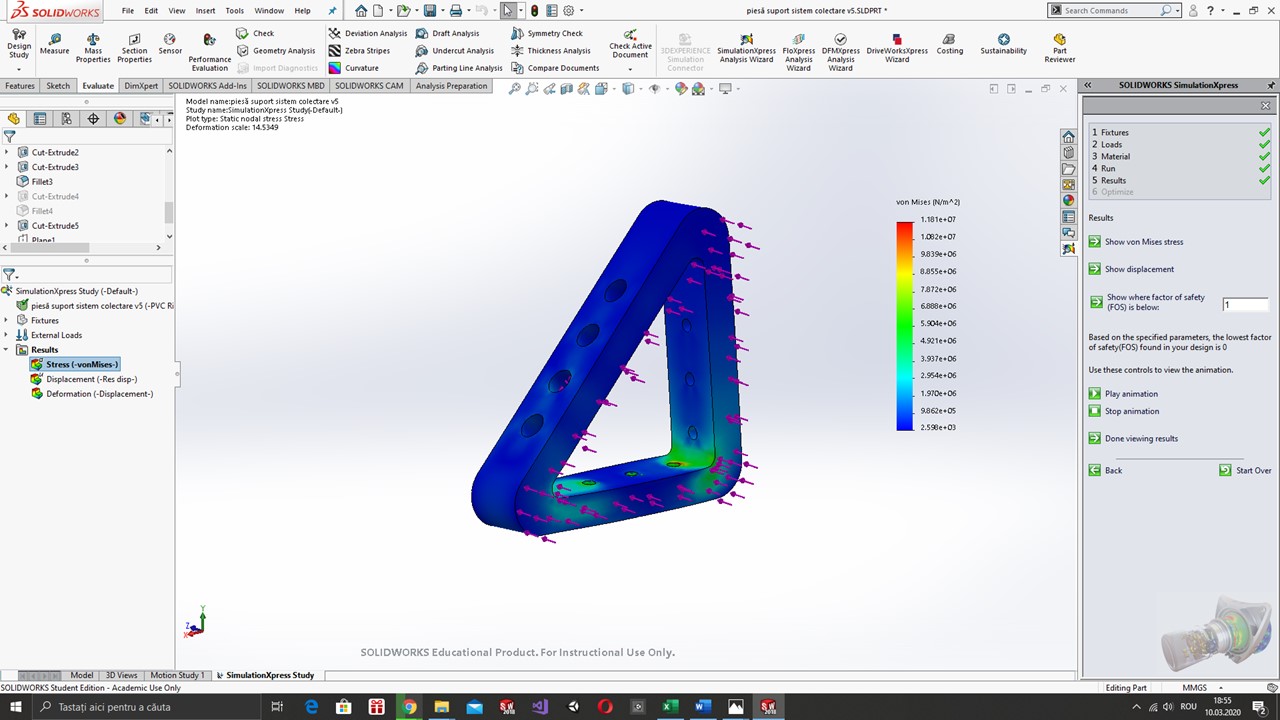1280x720 pixels.
Task: Switch to Motion Study 1 tab
Action: tap(178, 675)
